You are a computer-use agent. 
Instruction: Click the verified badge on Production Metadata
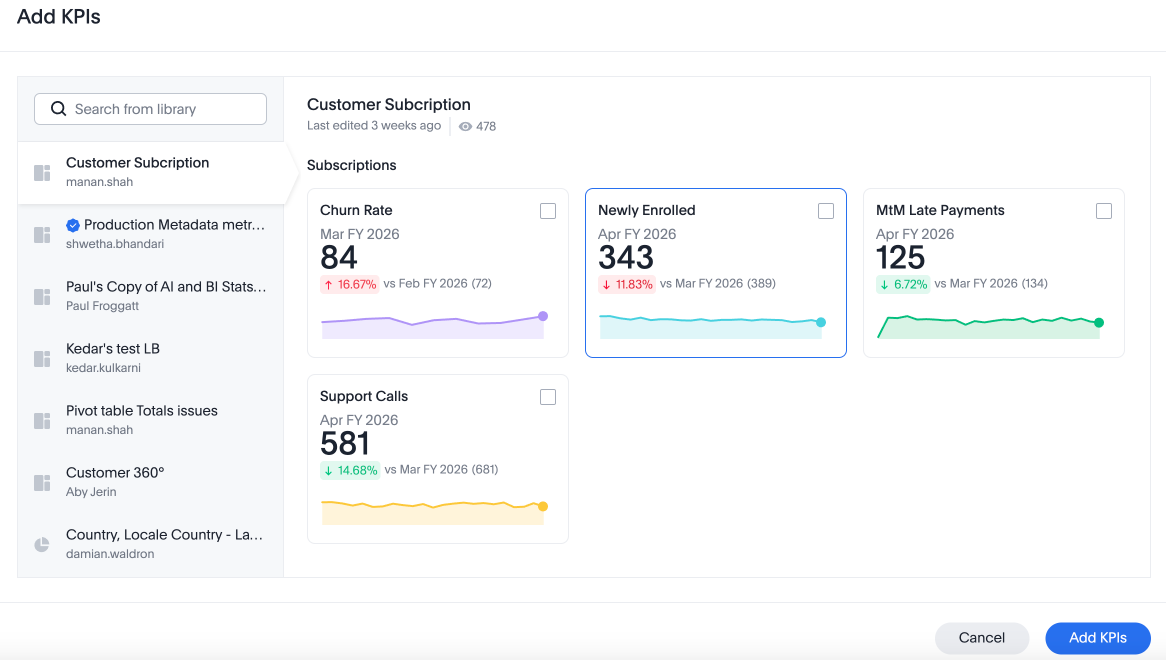[x=73, y=225]
